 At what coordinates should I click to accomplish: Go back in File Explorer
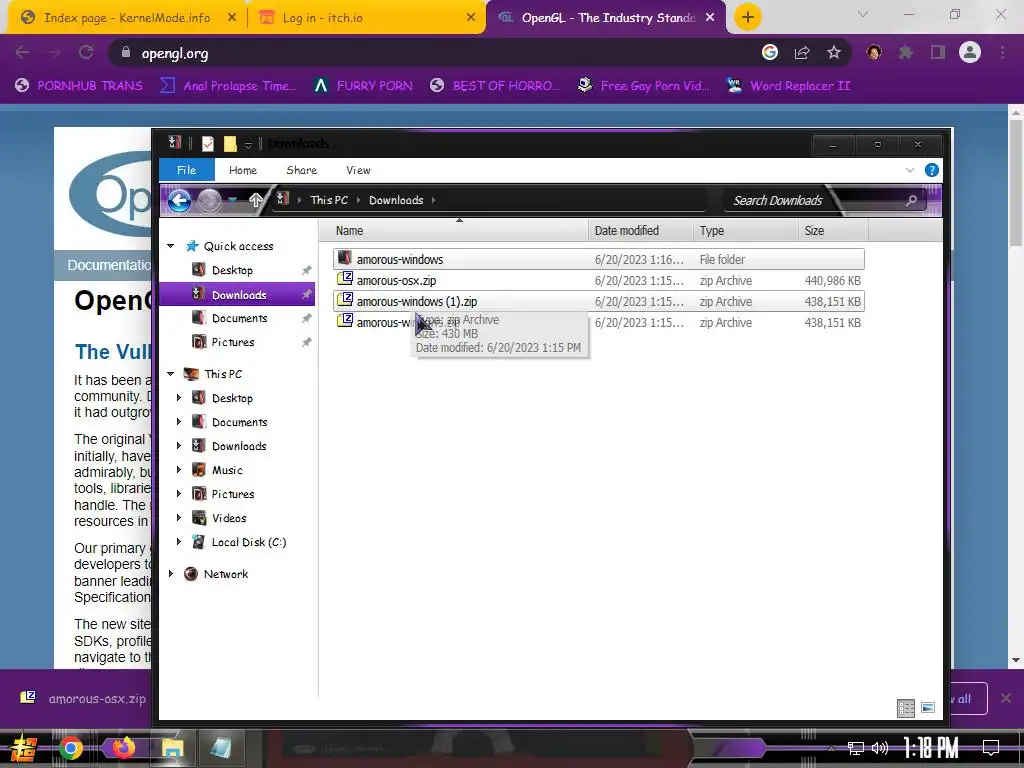tap(180, 200)
